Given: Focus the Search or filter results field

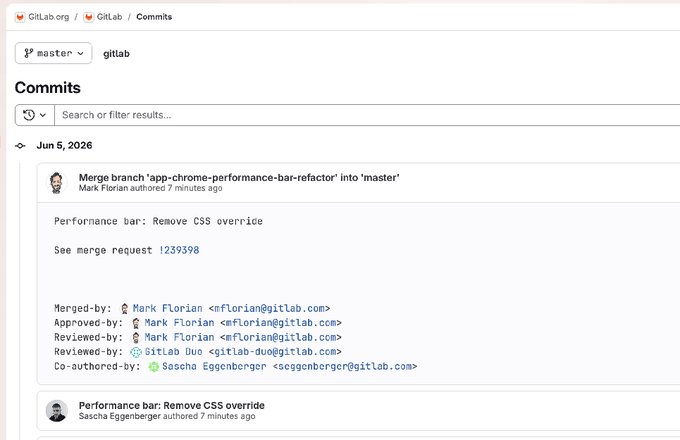Looking at the screenshot, I should coord(367,115).
